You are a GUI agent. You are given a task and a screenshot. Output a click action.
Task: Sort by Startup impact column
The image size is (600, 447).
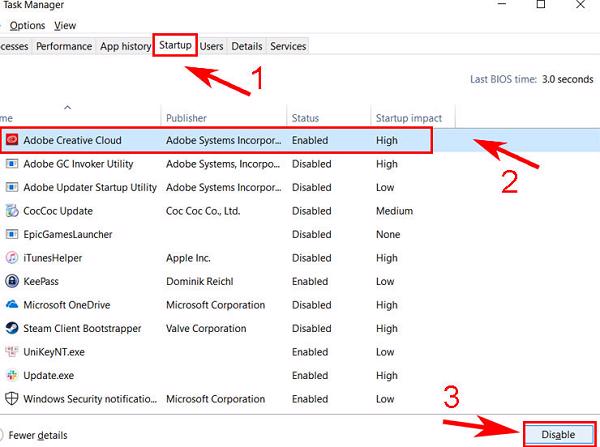coord(408,118)
